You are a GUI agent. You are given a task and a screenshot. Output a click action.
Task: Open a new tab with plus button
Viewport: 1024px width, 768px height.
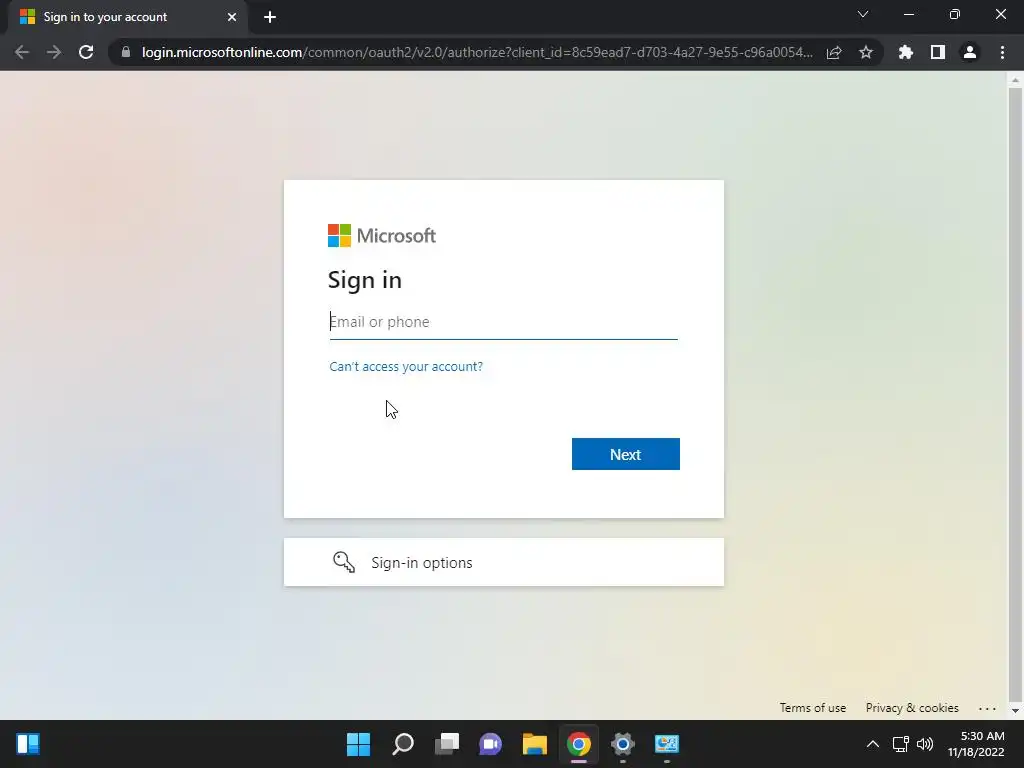click(x=270, y=17)
